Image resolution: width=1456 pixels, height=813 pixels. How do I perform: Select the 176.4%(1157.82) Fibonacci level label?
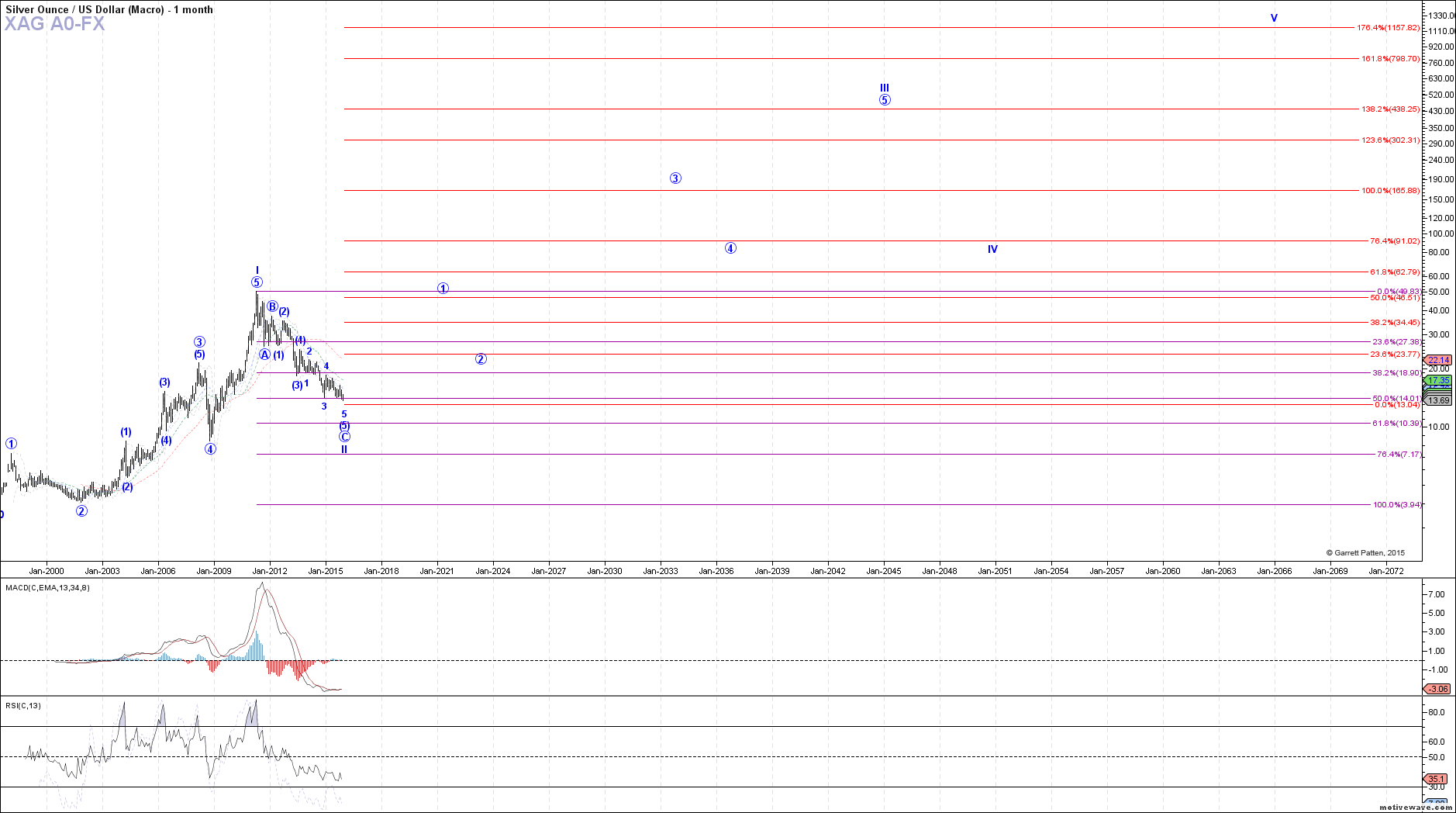1388,28
